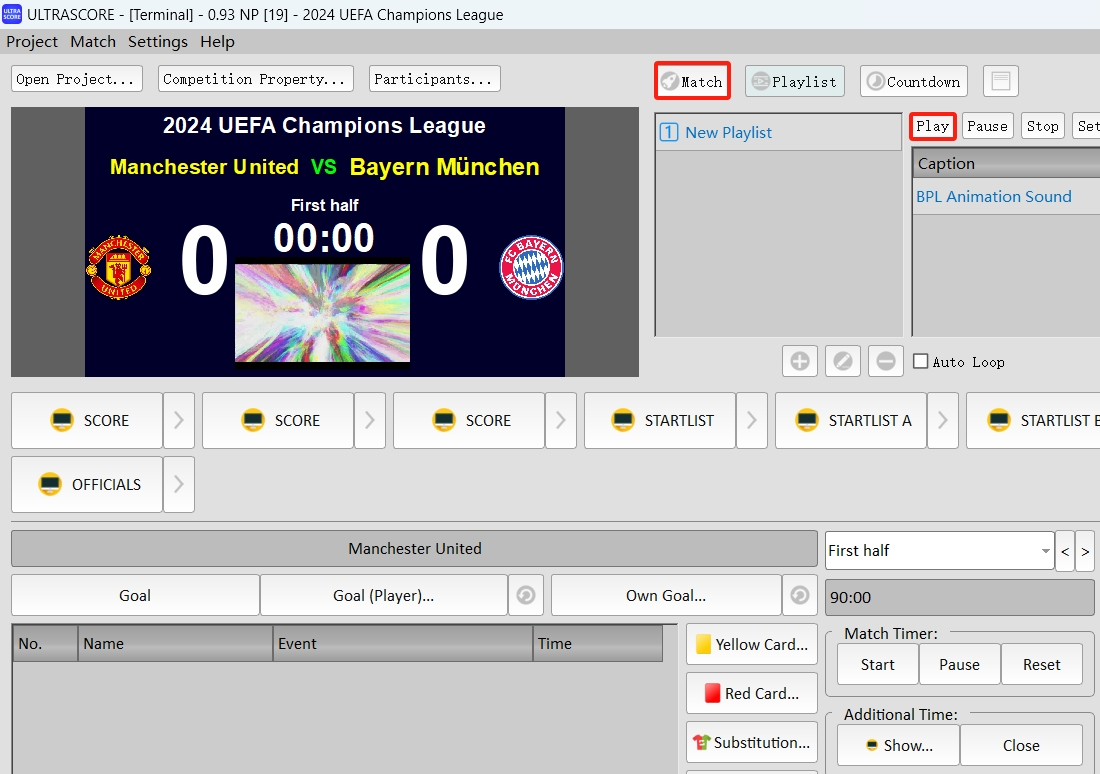Image resolution: width=1100 pixels, height=774 pixels.
Task: Click the remove playlist minus icon
Action: click(x=886, y=361)
